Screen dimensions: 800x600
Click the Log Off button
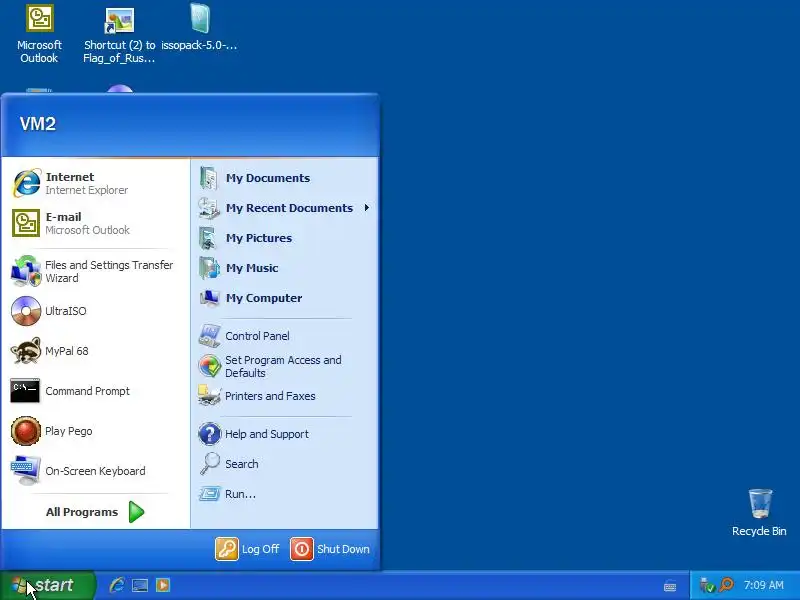tap(247, 549)
